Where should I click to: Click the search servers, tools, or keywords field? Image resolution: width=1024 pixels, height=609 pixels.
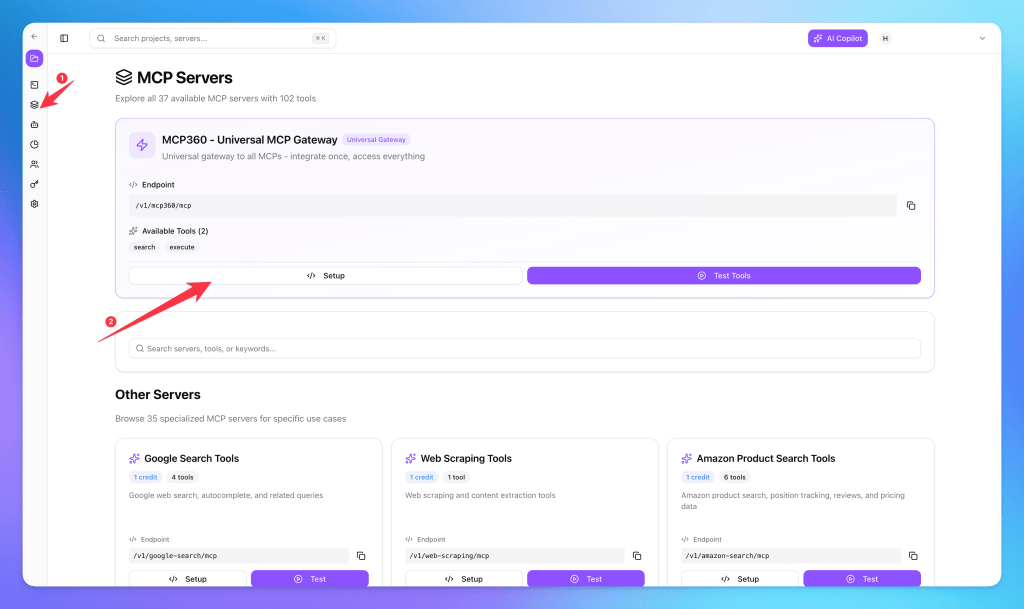point(524,348)
